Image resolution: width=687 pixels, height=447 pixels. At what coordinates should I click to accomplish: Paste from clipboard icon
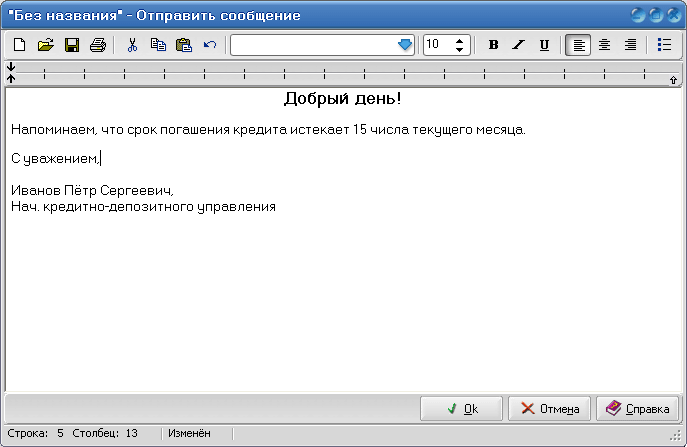(x=184, y=45)
